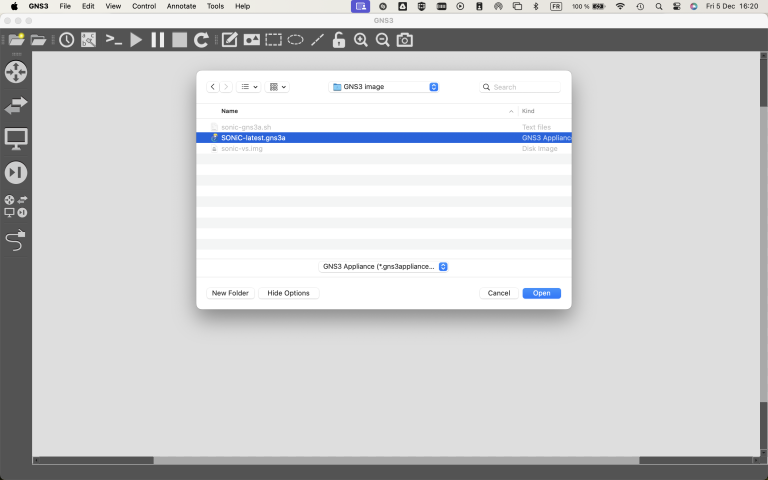Viewport: 768px width, 480px height.
Task: Toggle the lock/unlock all items padlock
Action: (x=339, y=40)
